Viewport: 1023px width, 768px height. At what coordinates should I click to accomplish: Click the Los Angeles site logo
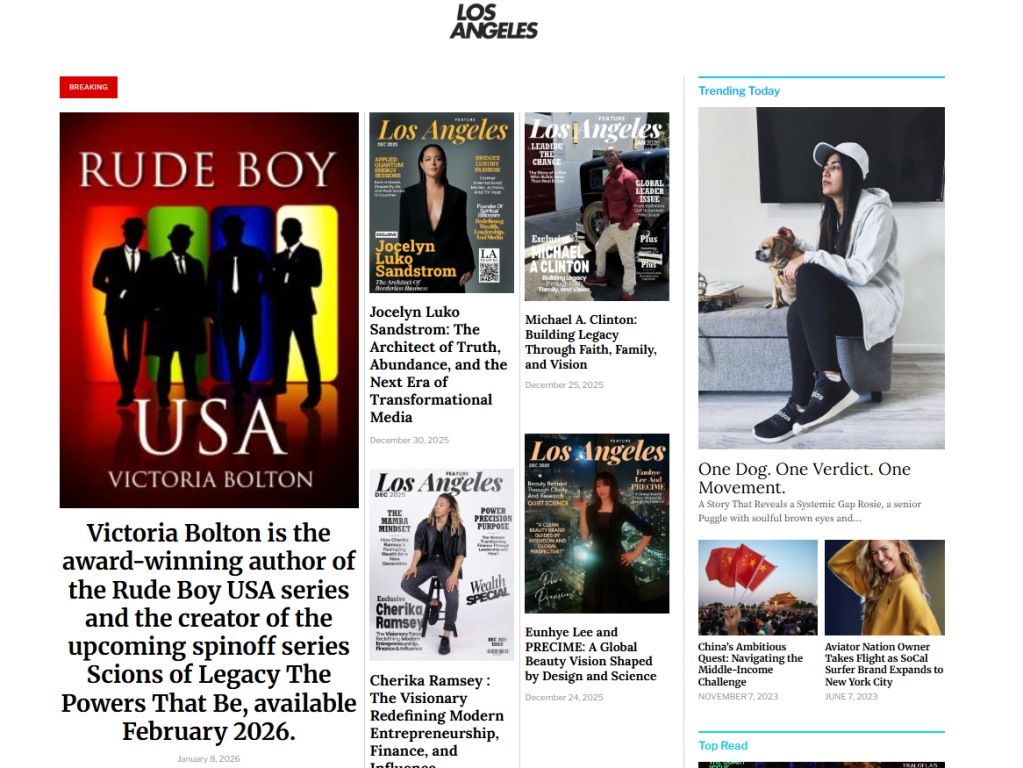coord(494,21)
